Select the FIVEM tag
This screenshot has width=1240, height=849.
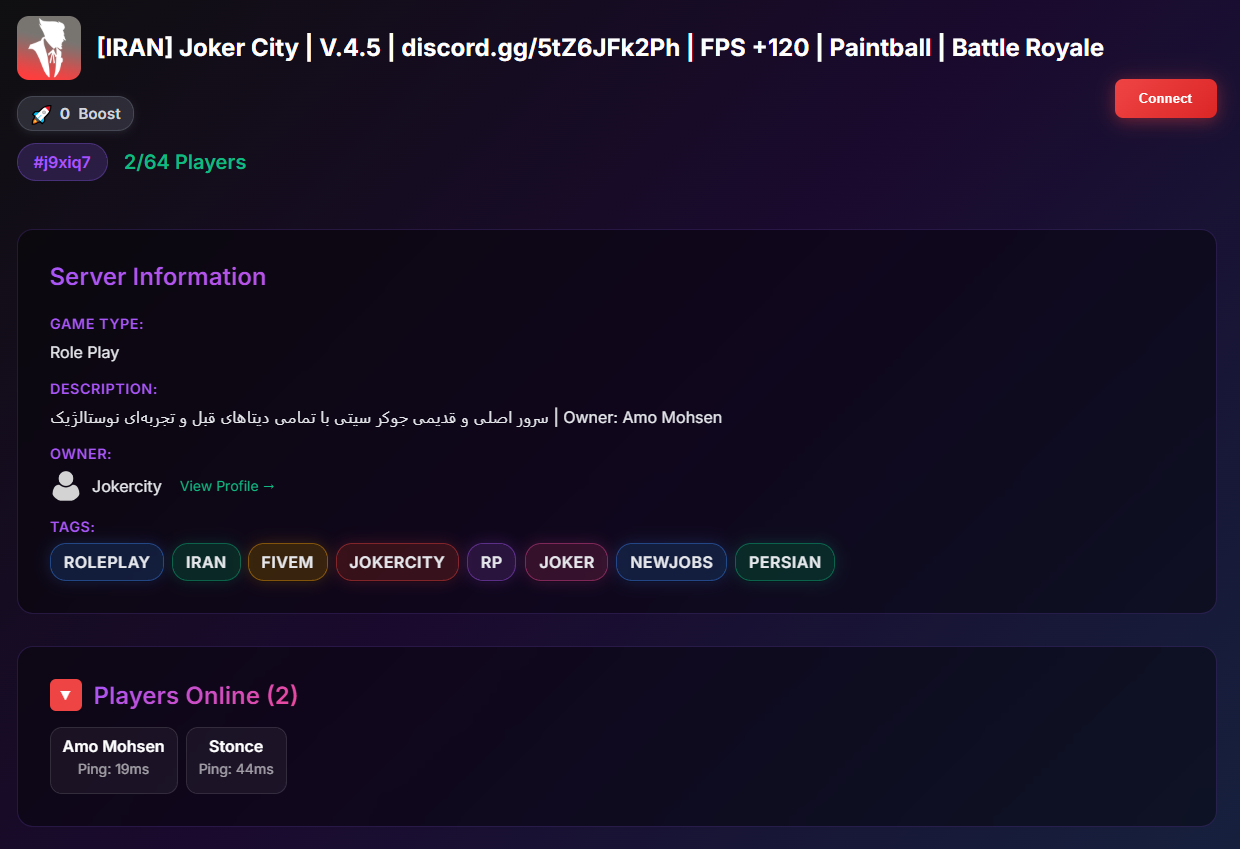288,562
